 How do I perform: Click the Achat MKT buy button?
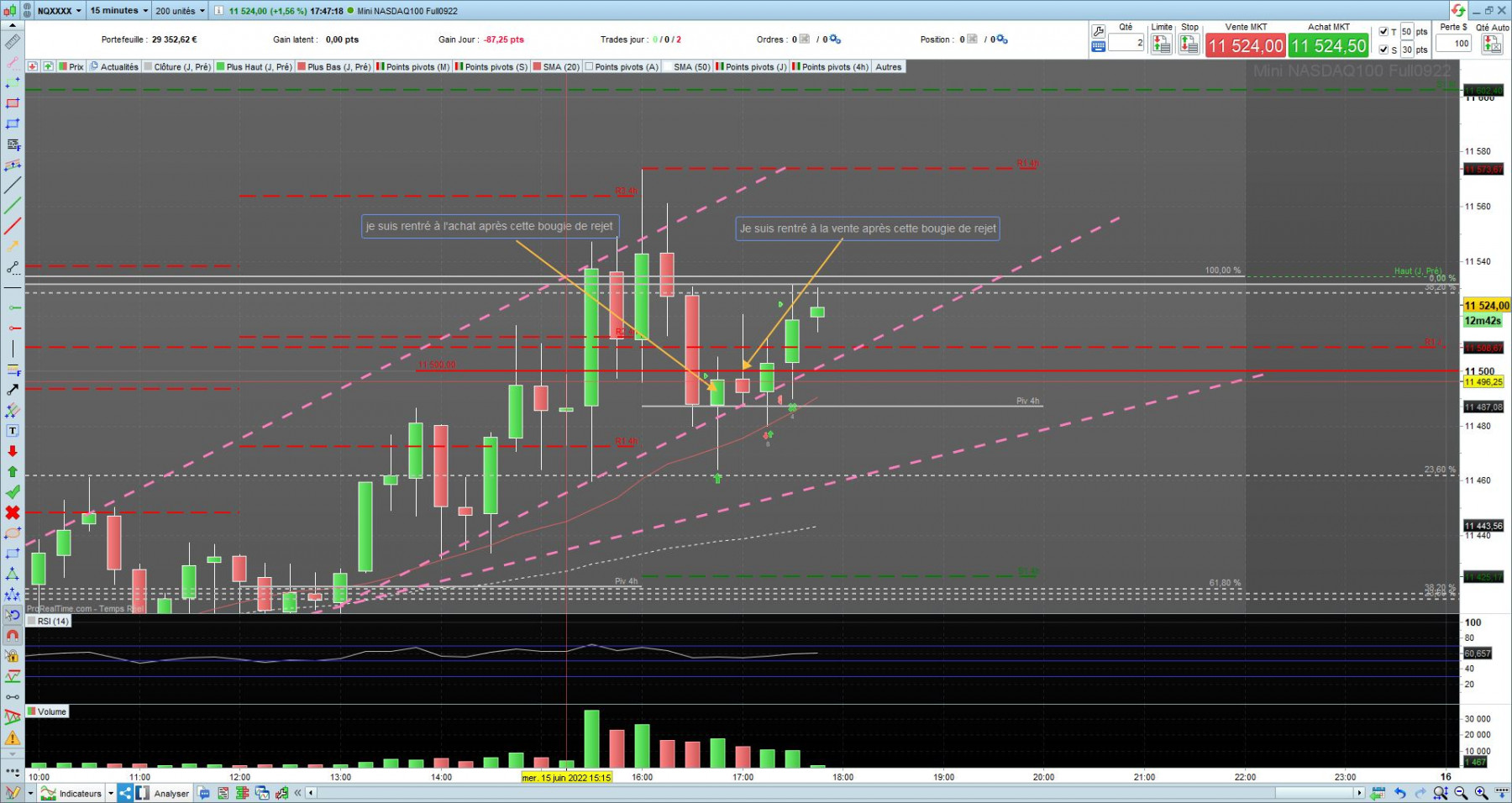point(1329,45)
